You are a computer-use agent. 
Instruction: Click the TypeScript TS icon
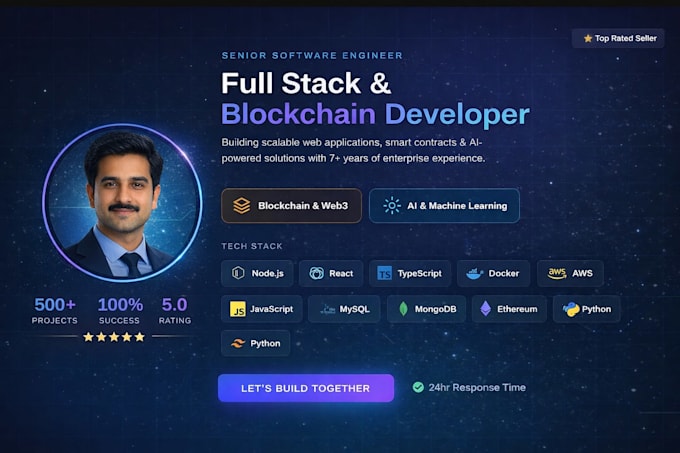click(x=385, y=273)
